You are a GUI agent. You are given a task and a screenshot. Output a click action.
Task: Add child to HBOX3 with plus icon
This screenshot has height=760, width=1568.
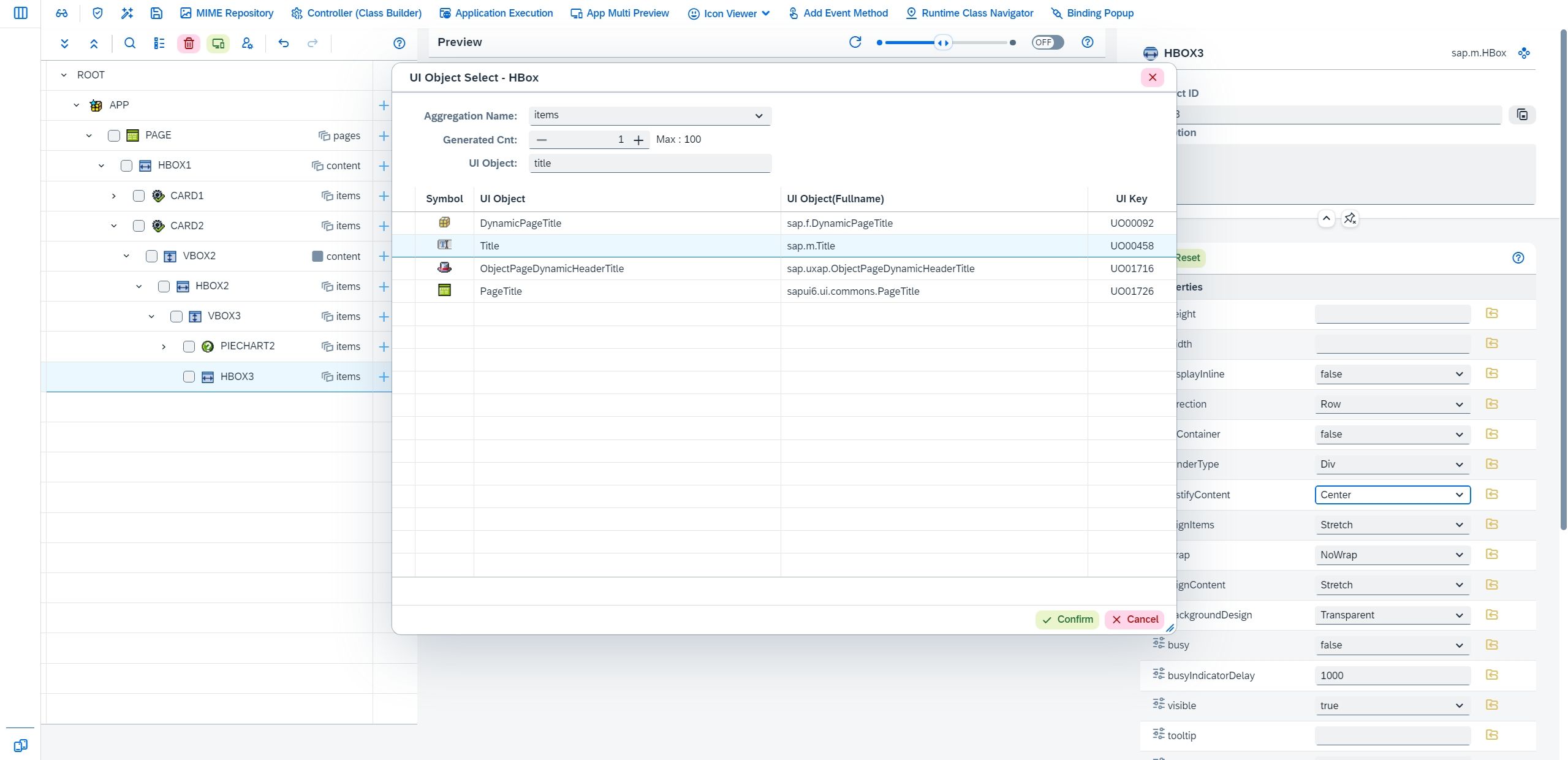(x=384, y=377)
